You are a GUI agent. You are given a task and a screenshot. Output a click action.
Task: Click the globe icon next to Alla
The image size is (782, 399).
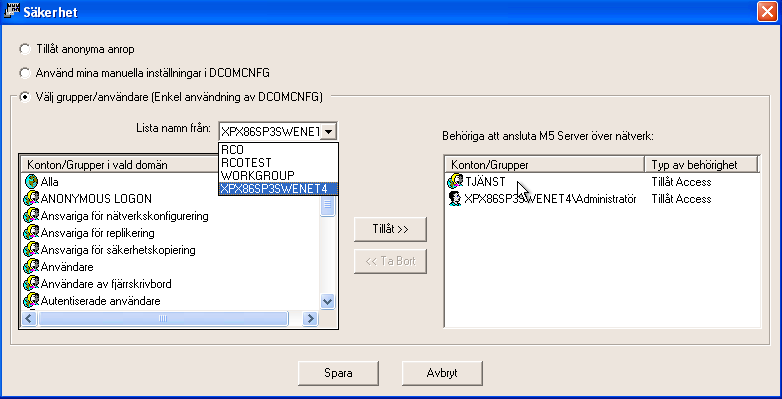(x=31, y=182)
